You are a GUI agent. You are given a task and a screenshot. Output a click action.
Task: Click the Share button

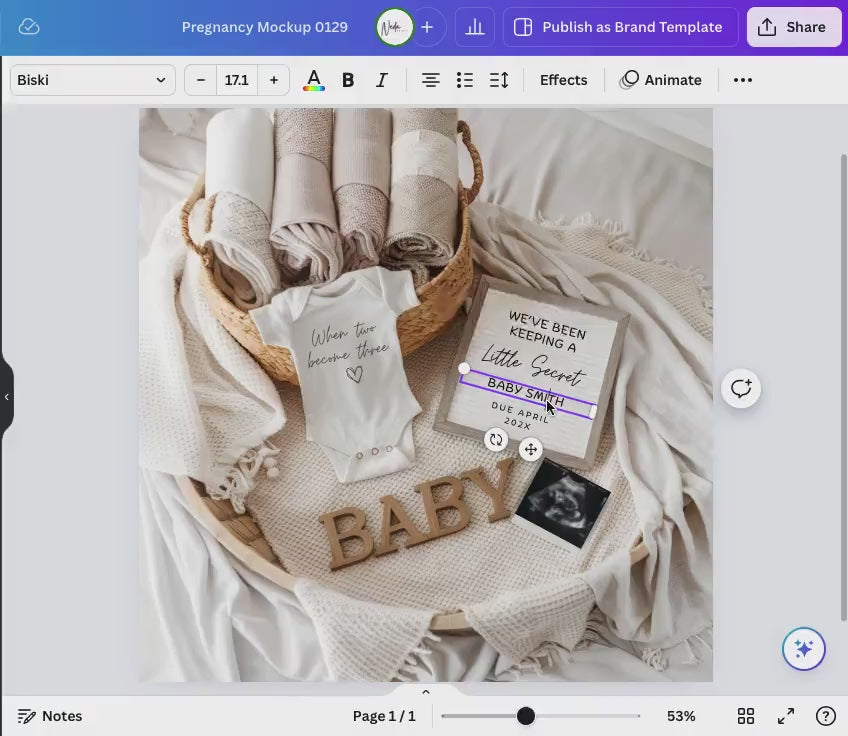coord(793,27)
